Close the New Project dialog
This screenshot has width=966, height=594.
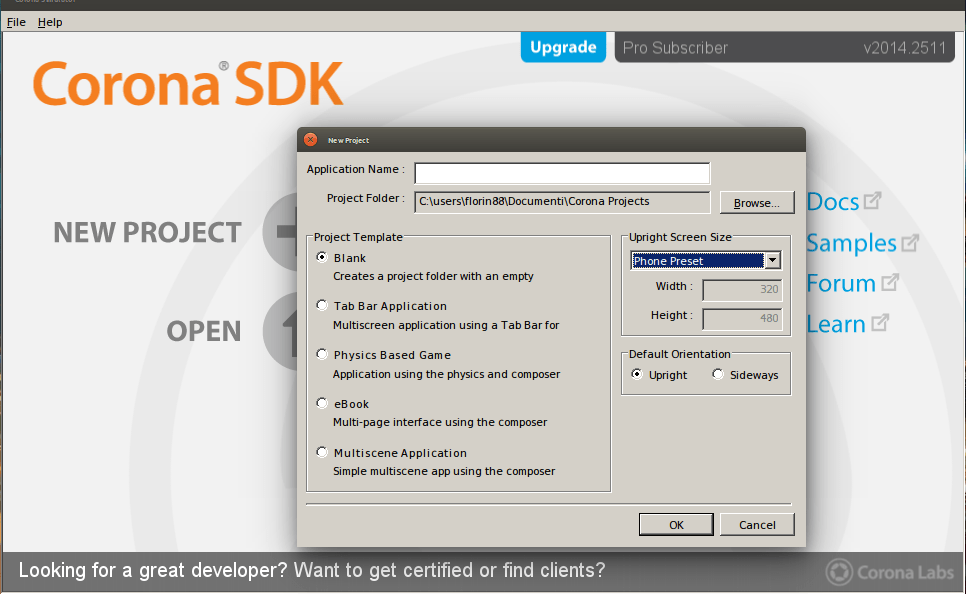[x=310, y=140]
